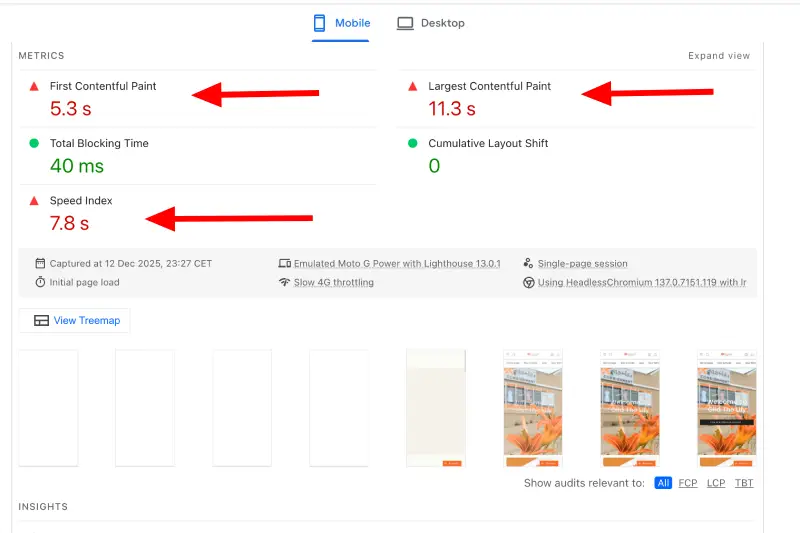
Task: Click the First Contentful Paint red triangle icon
Action: click(34, 87)
